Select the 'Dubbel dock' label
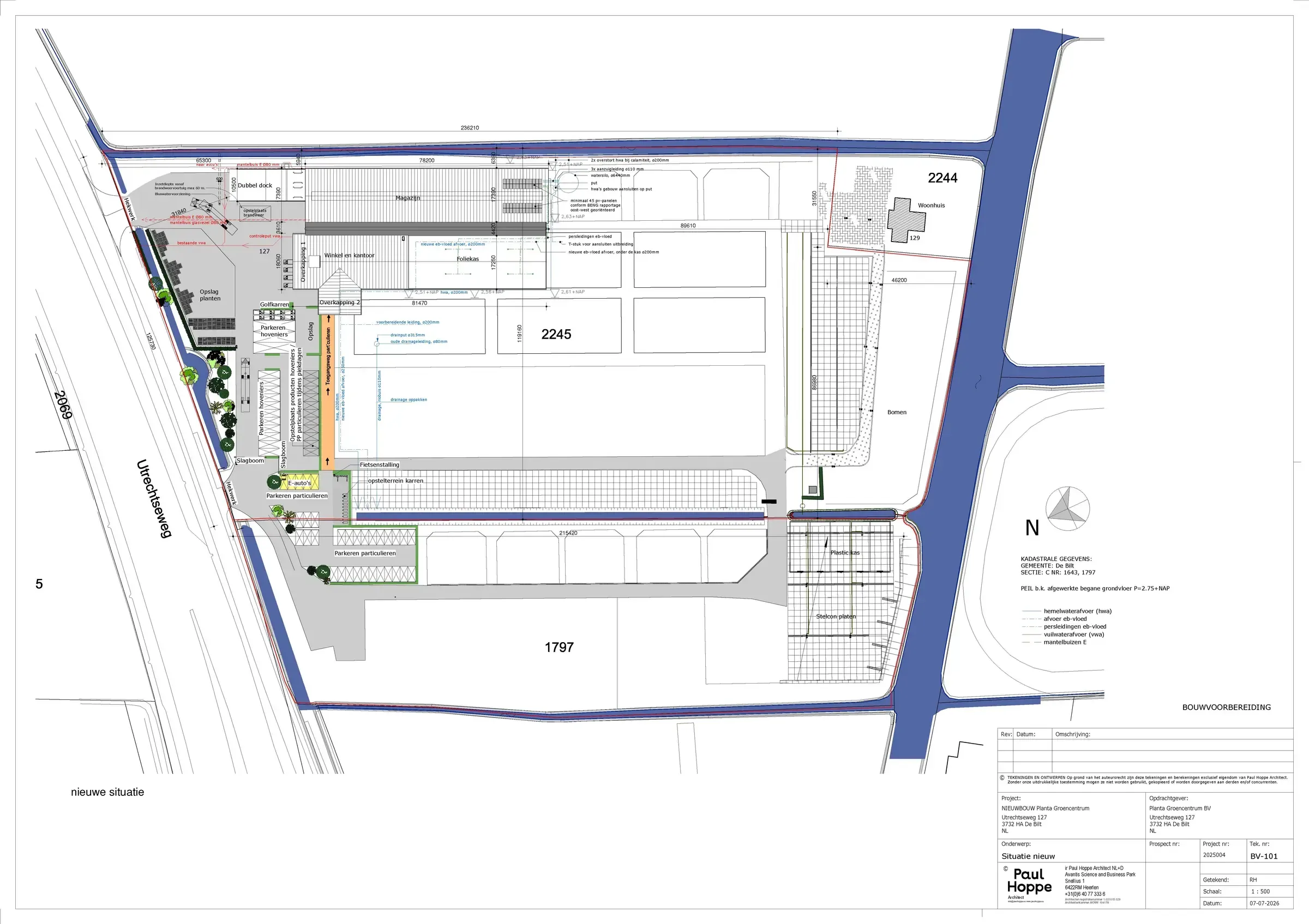The image size is (1309, 924). point(255,185)
